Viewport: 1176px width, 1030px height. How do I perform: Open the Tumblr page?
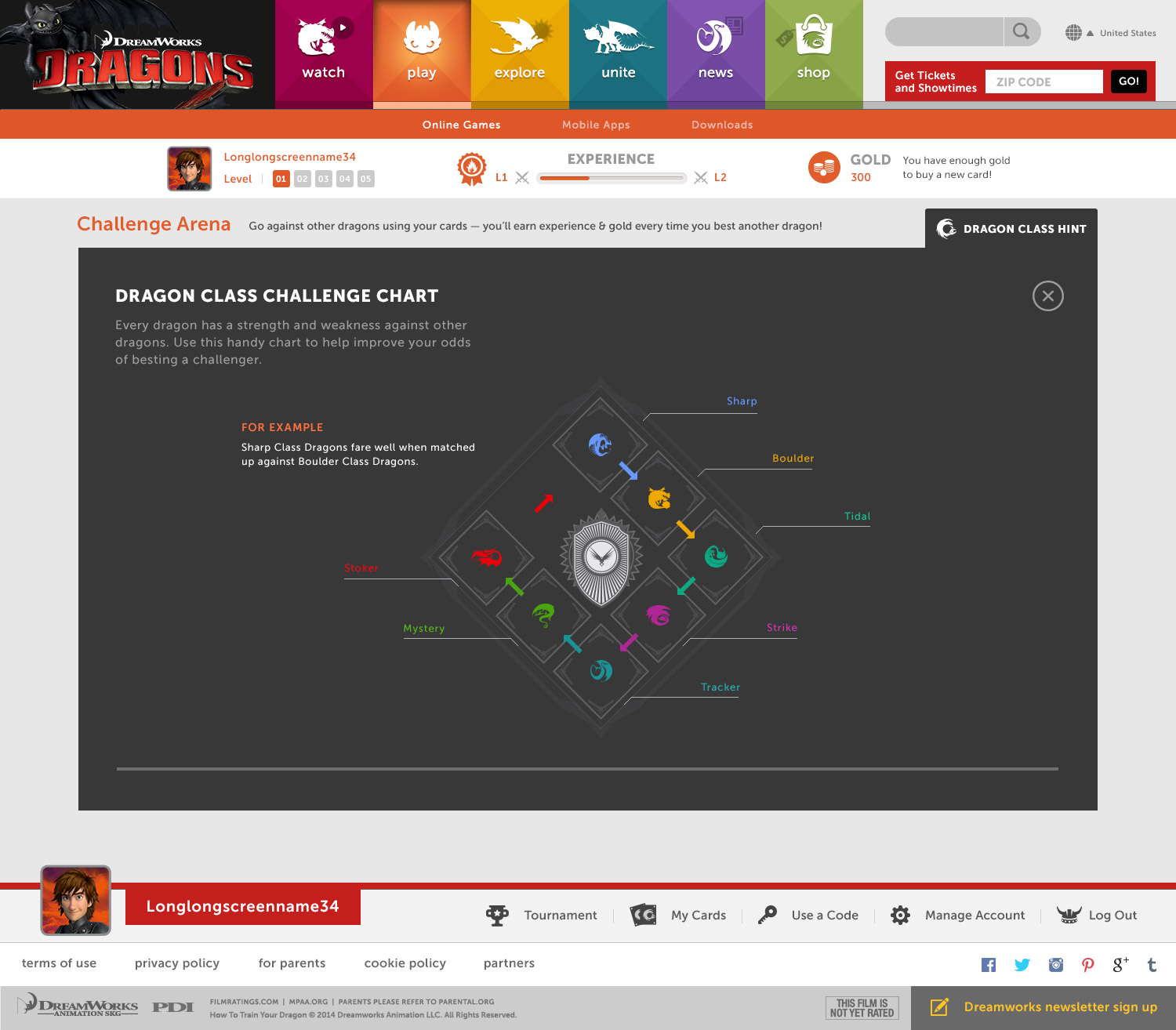pyautogui.click(x=1152, y=965)
